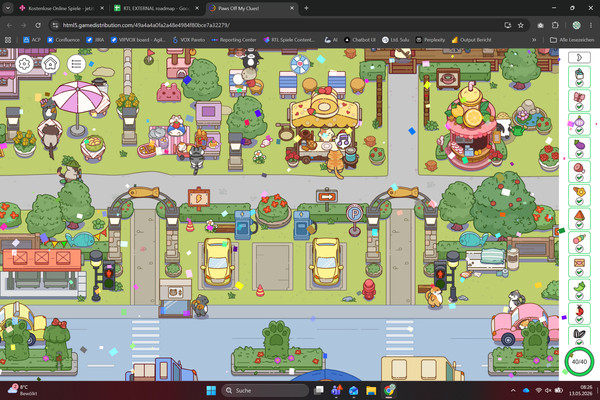
Task: Open the browser extensions puzzle icon
Action: click(x=555, y=25)
